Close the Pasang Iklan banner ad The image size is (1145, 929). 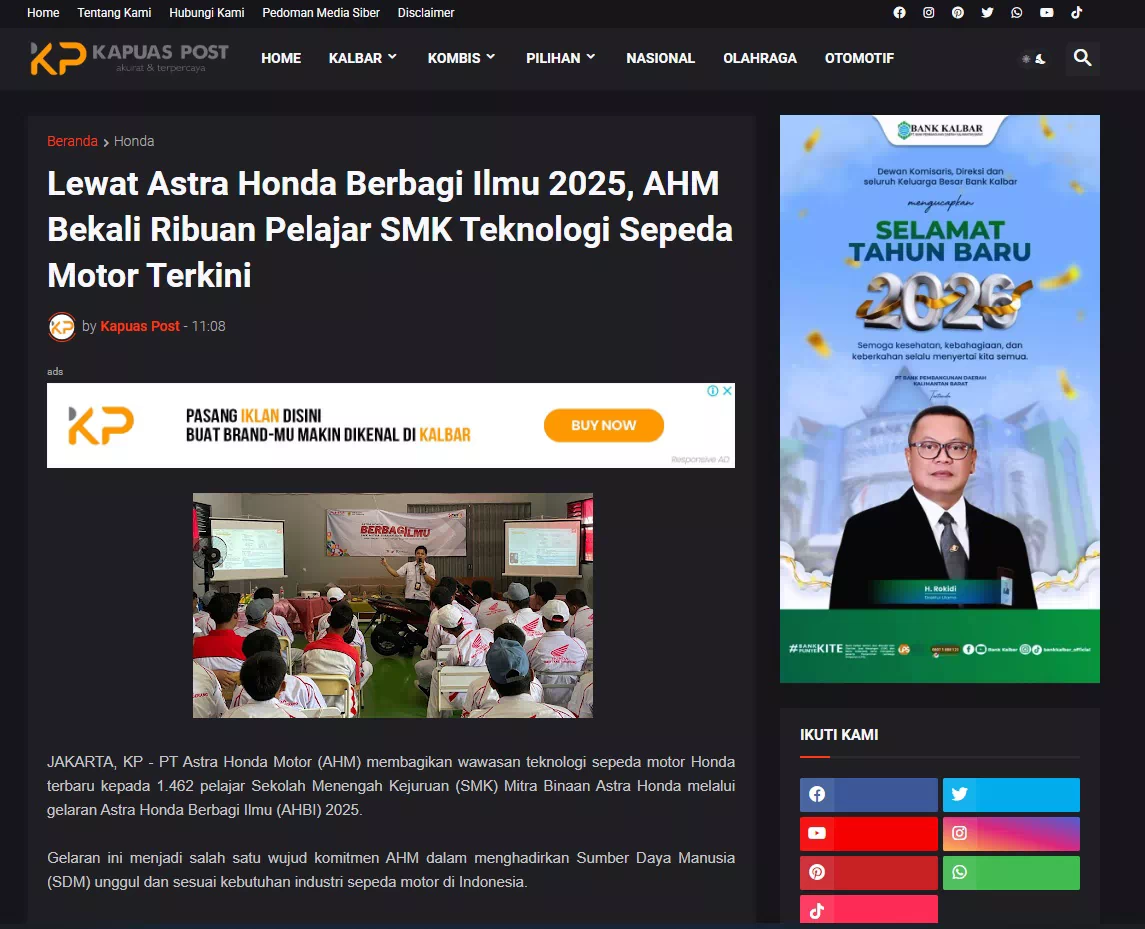[x=727, y=391]
